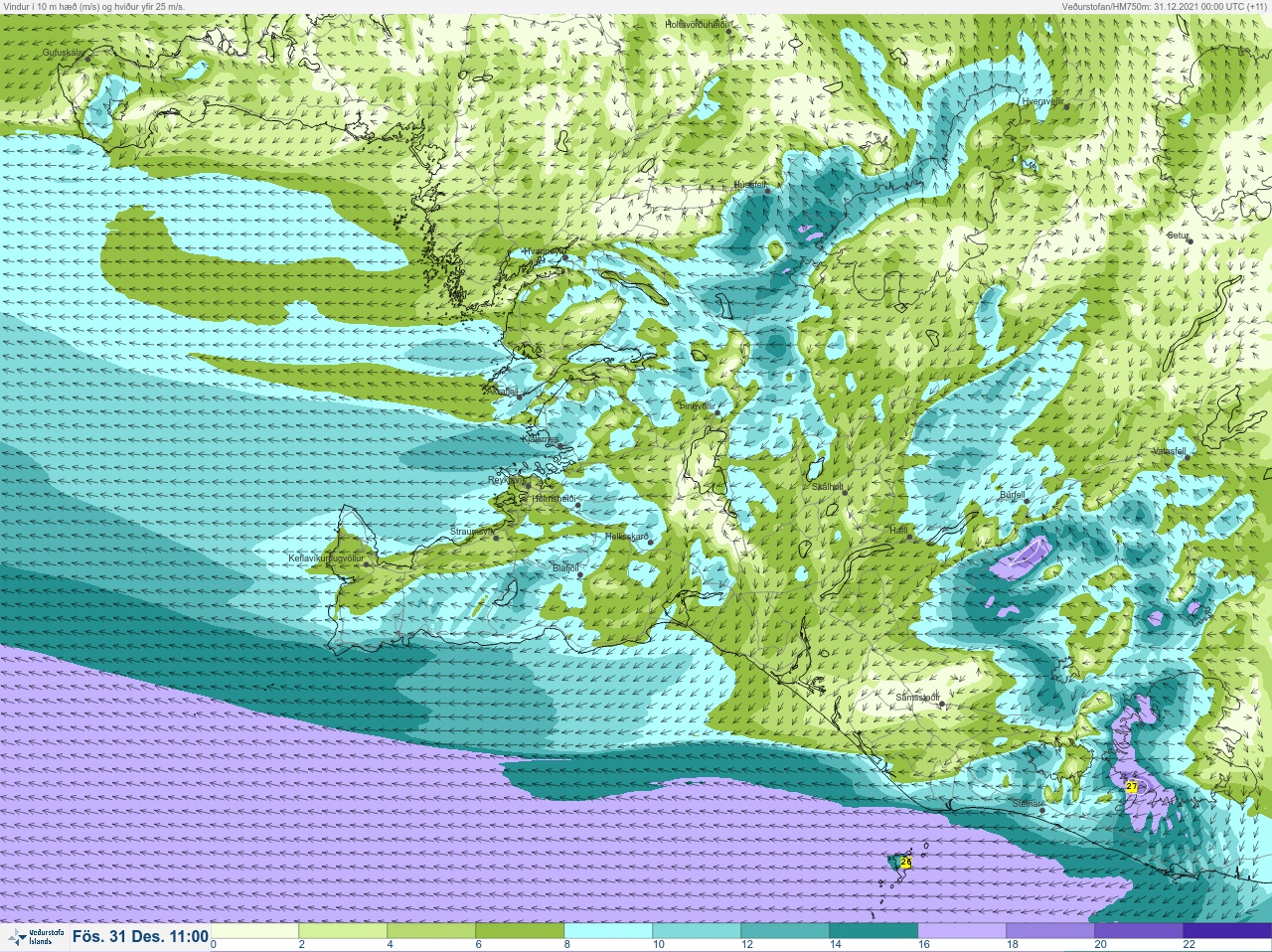
Task: Click the Kjalarnes station label
Action: coord(542,439)
